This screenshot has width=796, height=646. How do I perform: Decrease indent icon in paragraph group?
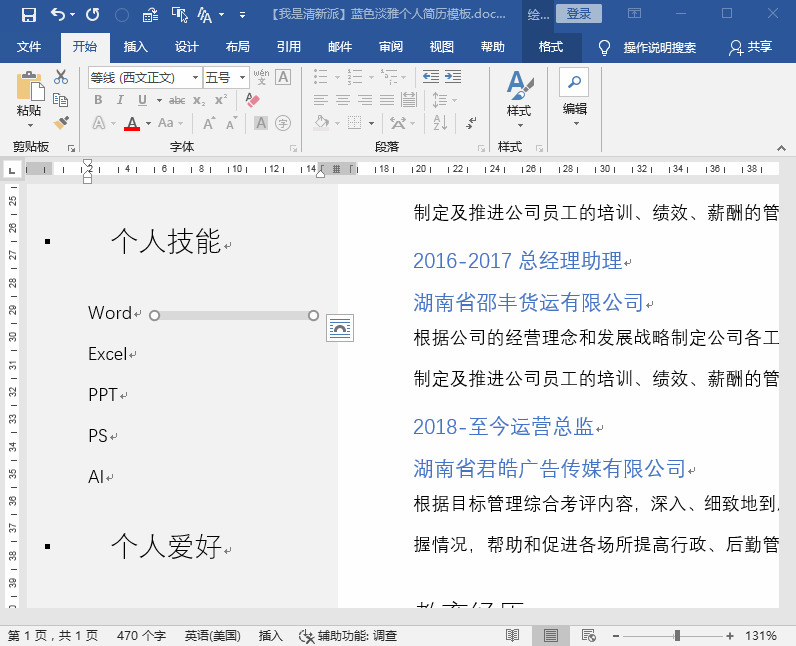pyautogui.click(x=430, y=77)
